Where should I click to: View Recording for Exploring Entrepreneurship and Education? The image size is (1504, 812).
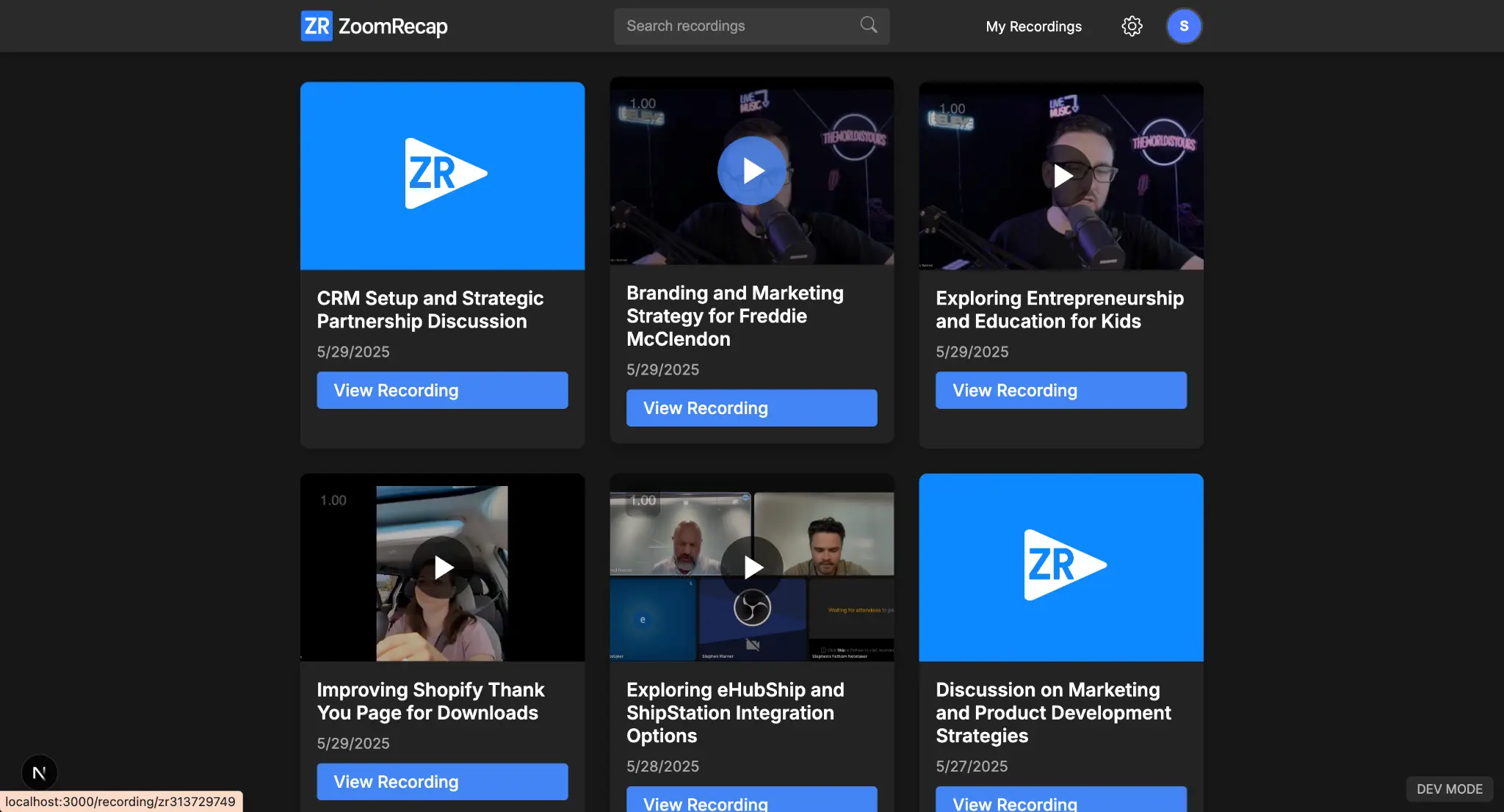coord(1060,390)
